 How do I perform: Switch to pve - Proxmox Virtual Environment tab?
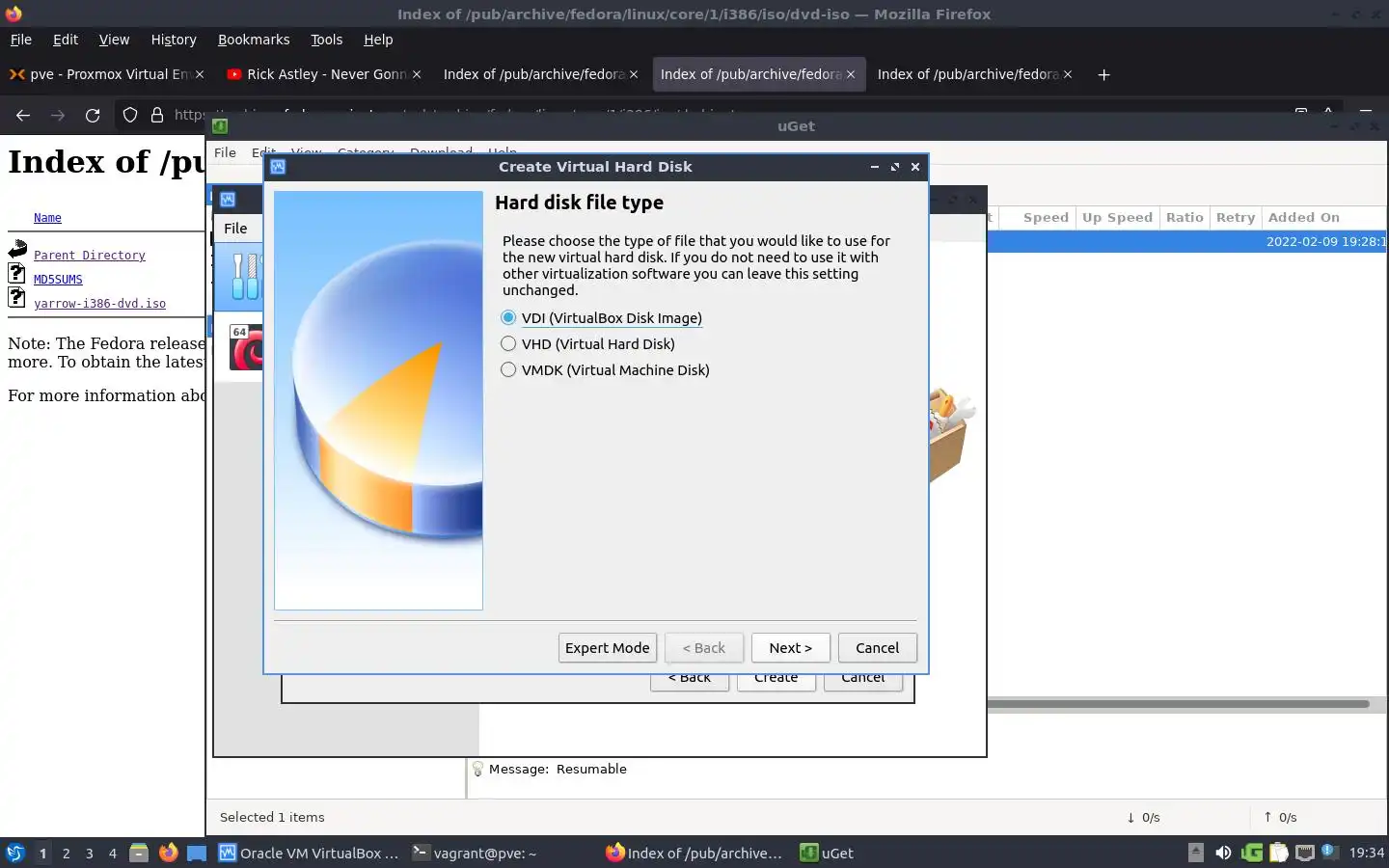click(106, 74)
